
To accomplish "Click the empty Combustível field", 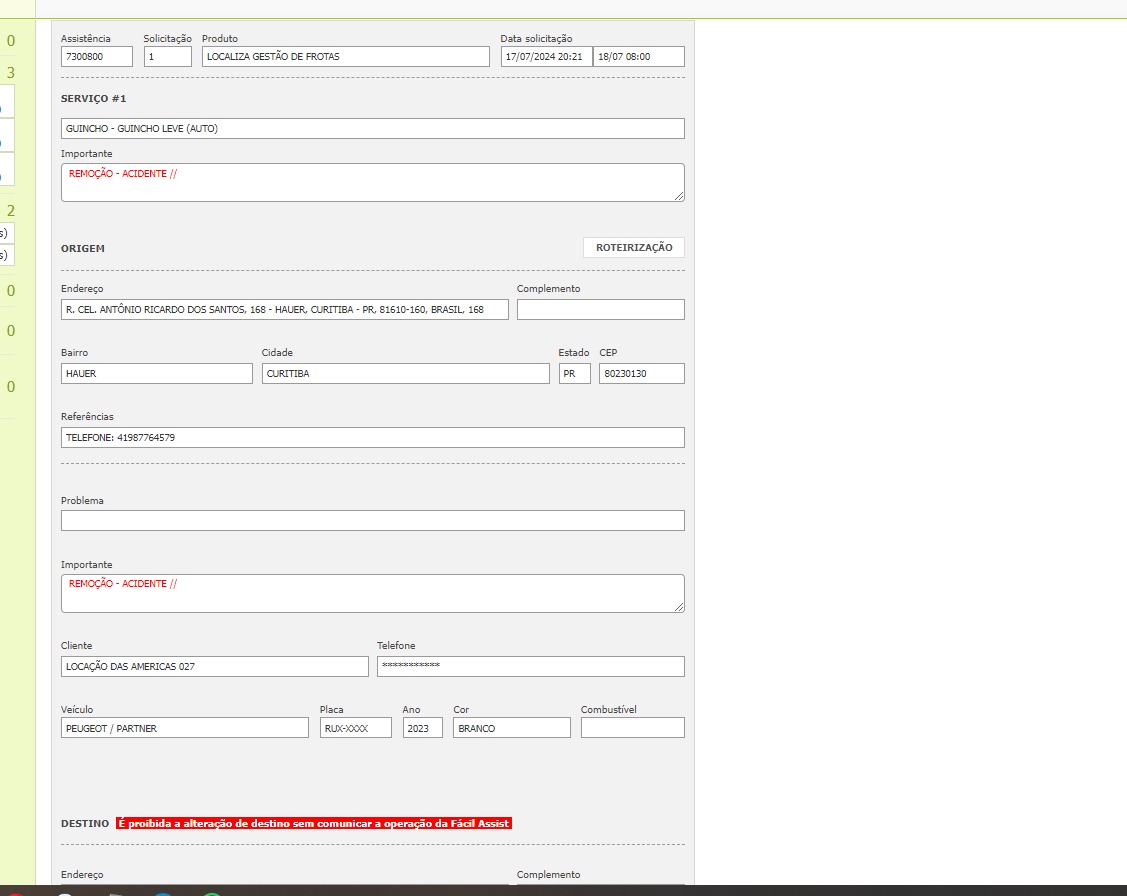I will [x=632, y=728].
